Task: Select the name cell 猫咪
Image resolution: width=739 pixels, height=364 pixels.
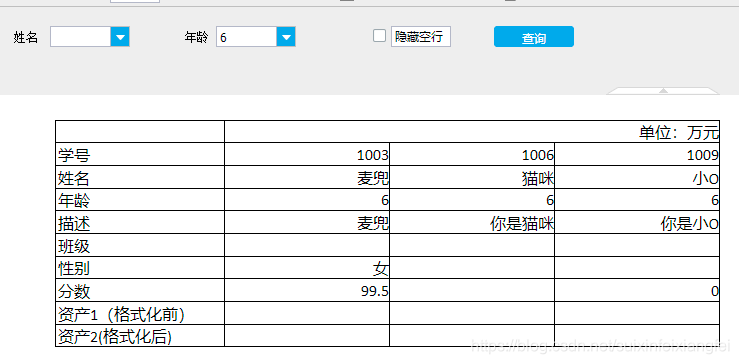Action: click(x=472, y=177)
